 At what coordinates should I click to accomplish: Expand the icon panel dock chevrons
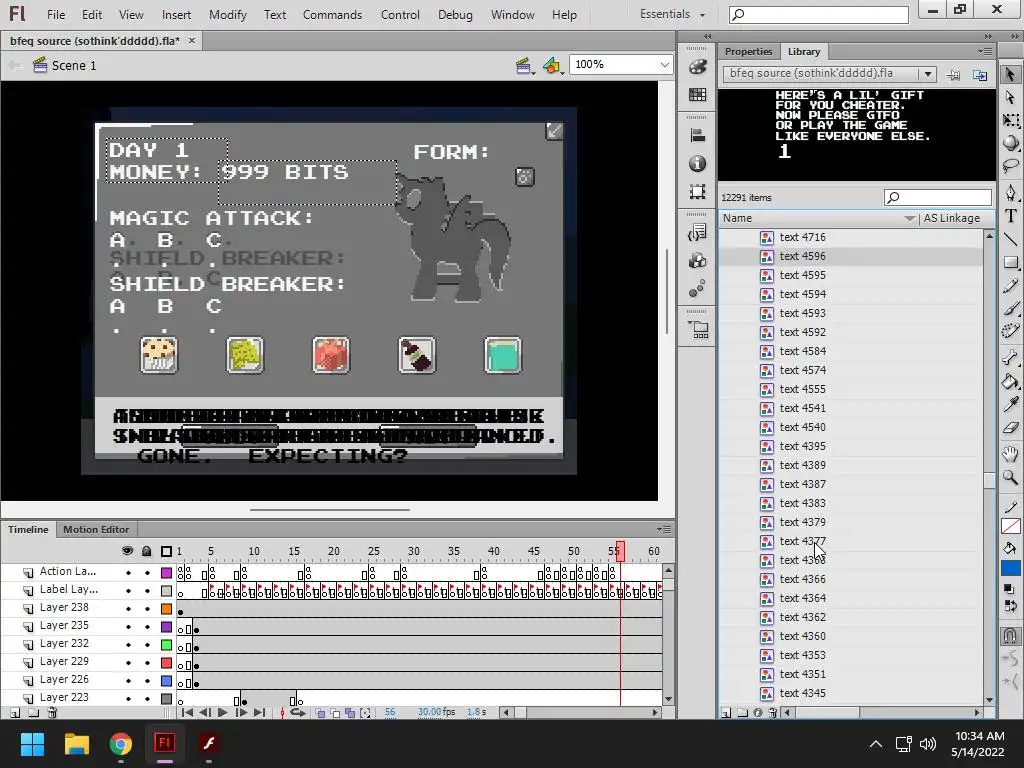click(708, 37)
